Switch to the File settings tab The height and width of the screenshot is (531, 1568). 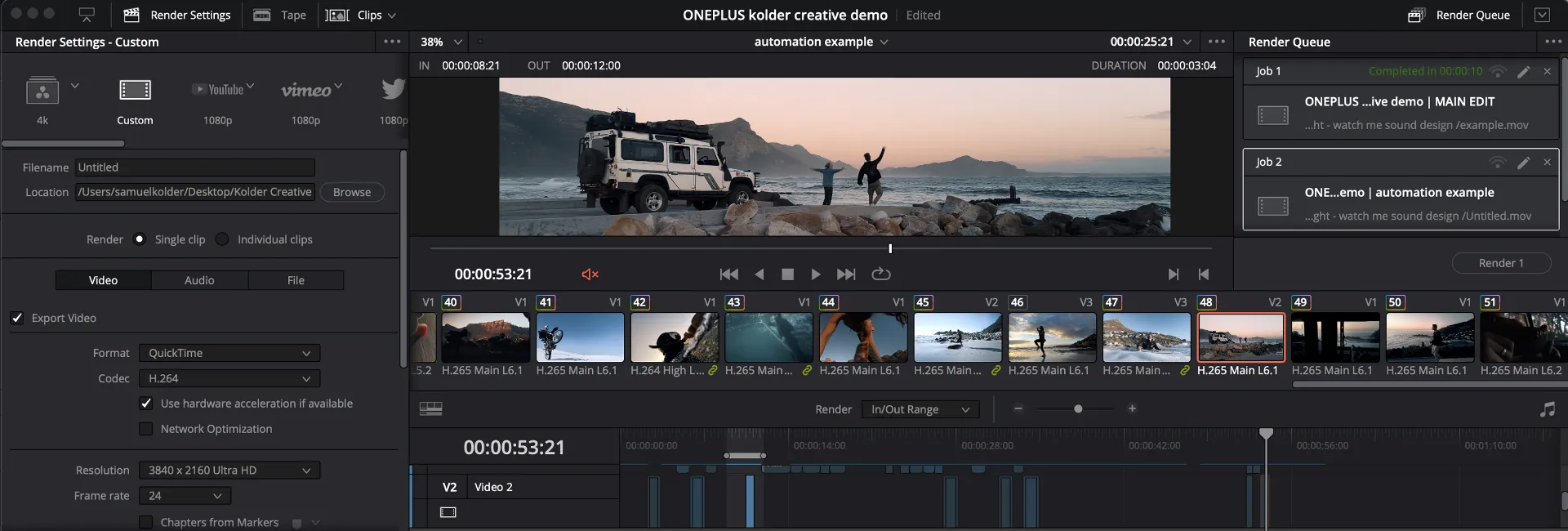click(296, 280)
